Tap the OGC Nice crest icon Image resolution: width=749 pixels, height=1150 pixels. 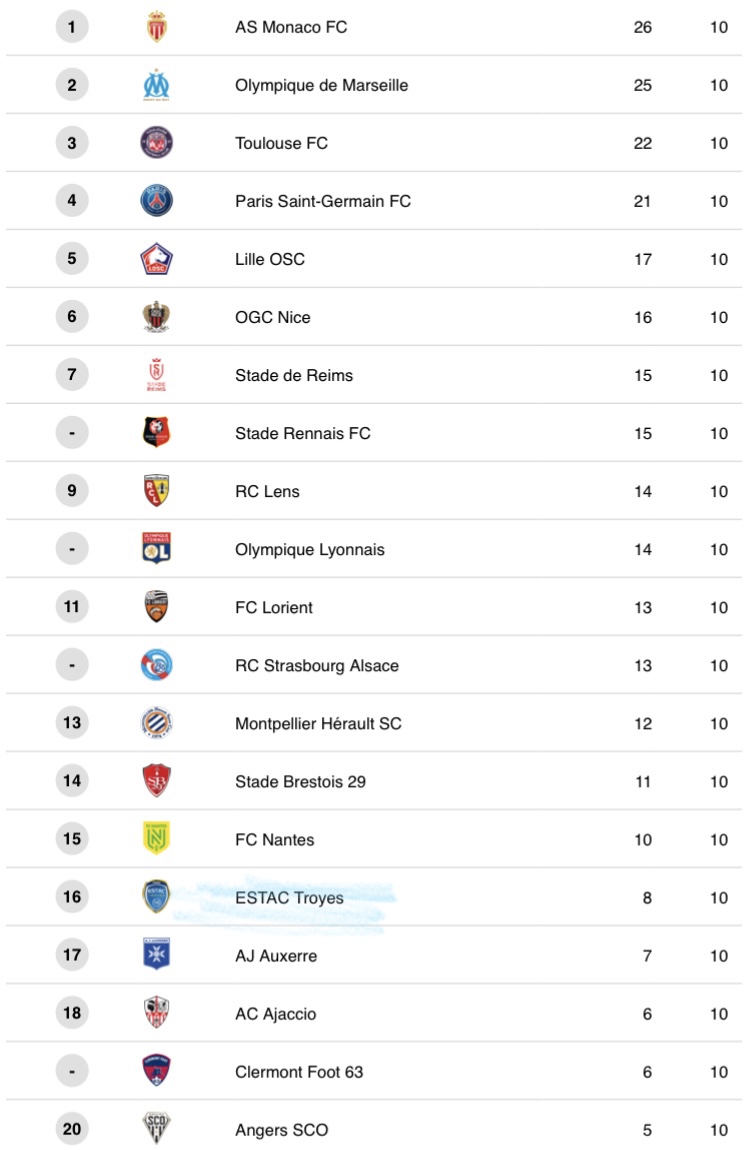[x=156, y=317]
